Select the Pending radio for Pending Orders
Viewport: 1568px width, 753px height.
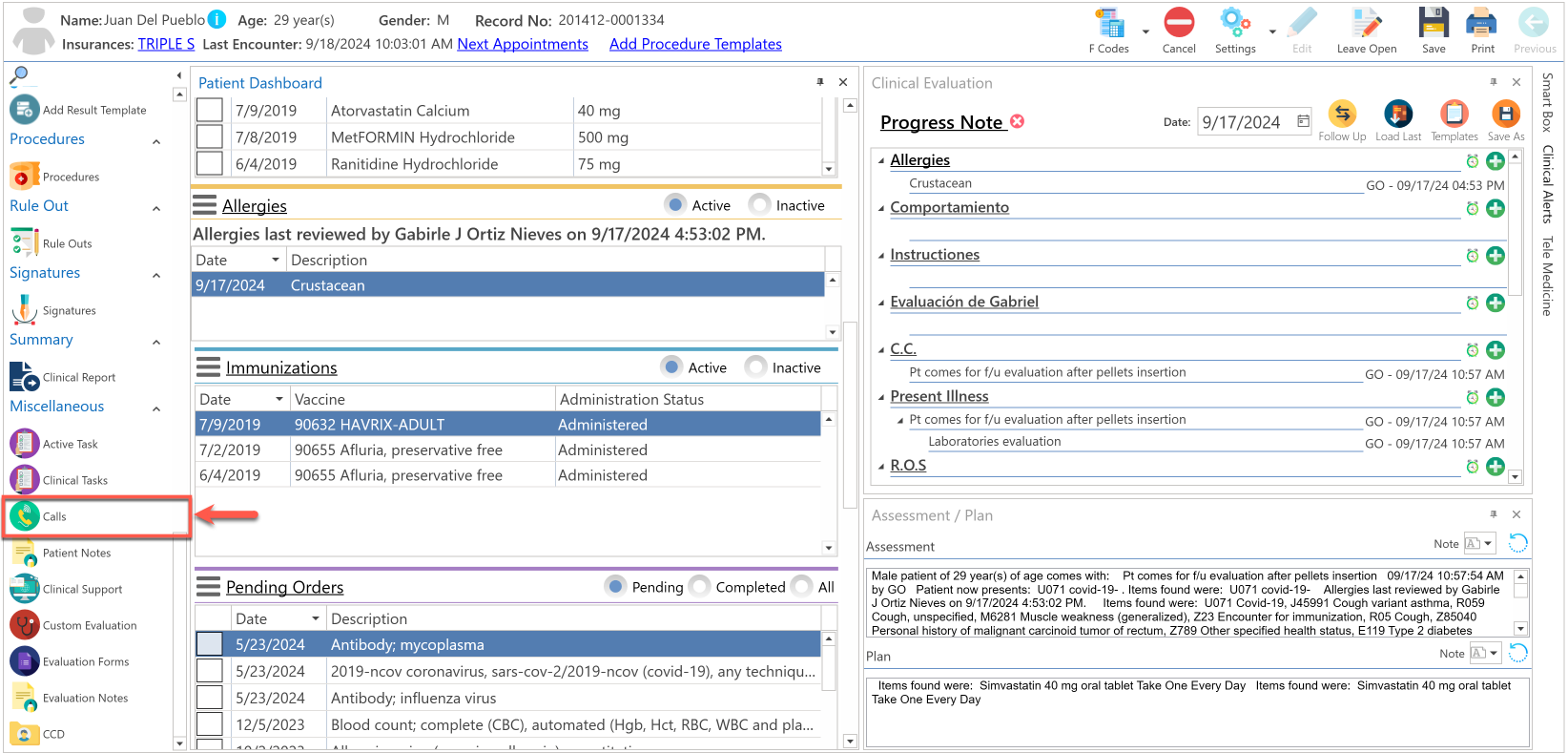615,586
